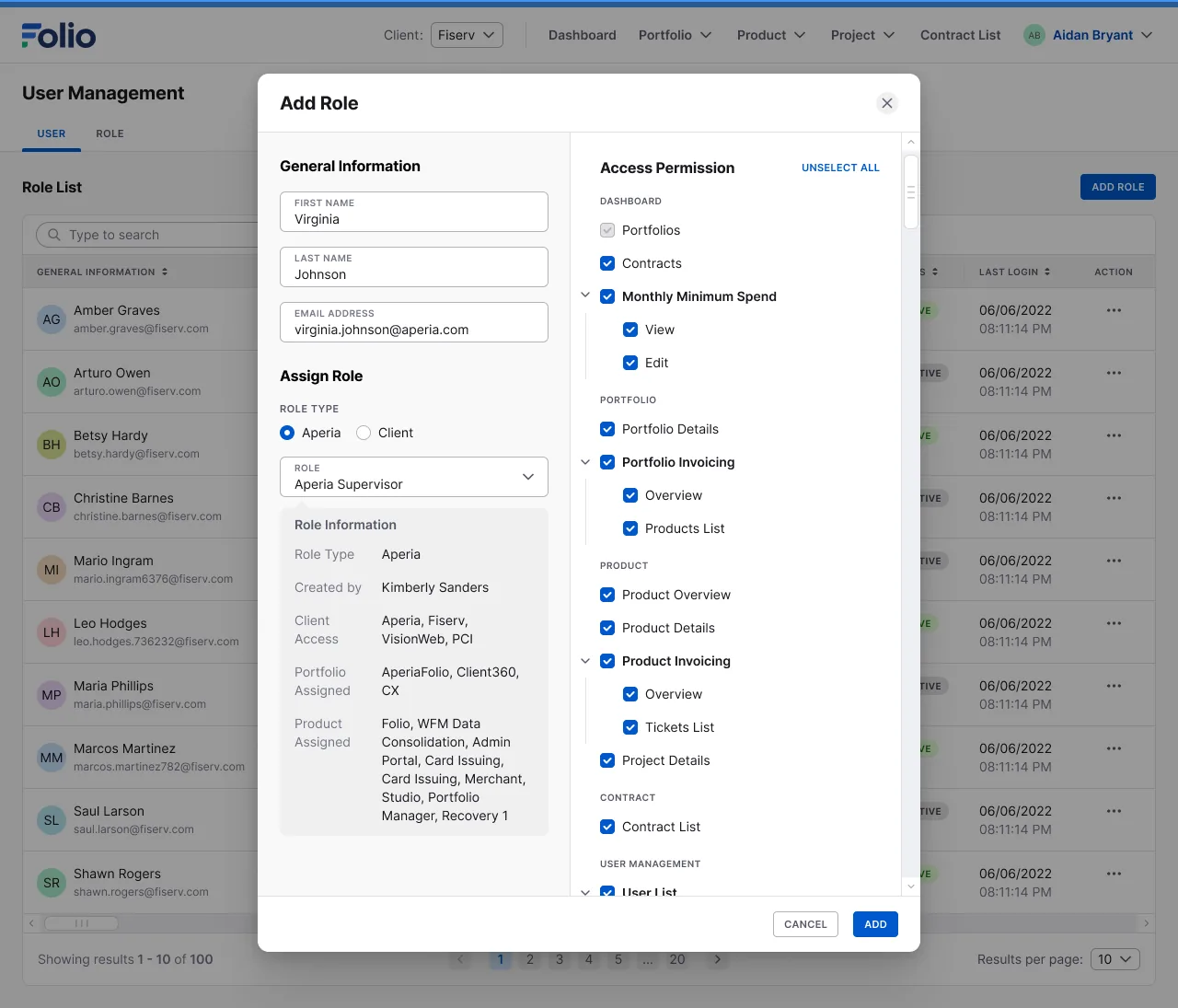Screen dimensions: 1178x1008
Task: Uncheck the Portfolio Details checkbox
Action: pyautogui.click(x=607, y=429)
